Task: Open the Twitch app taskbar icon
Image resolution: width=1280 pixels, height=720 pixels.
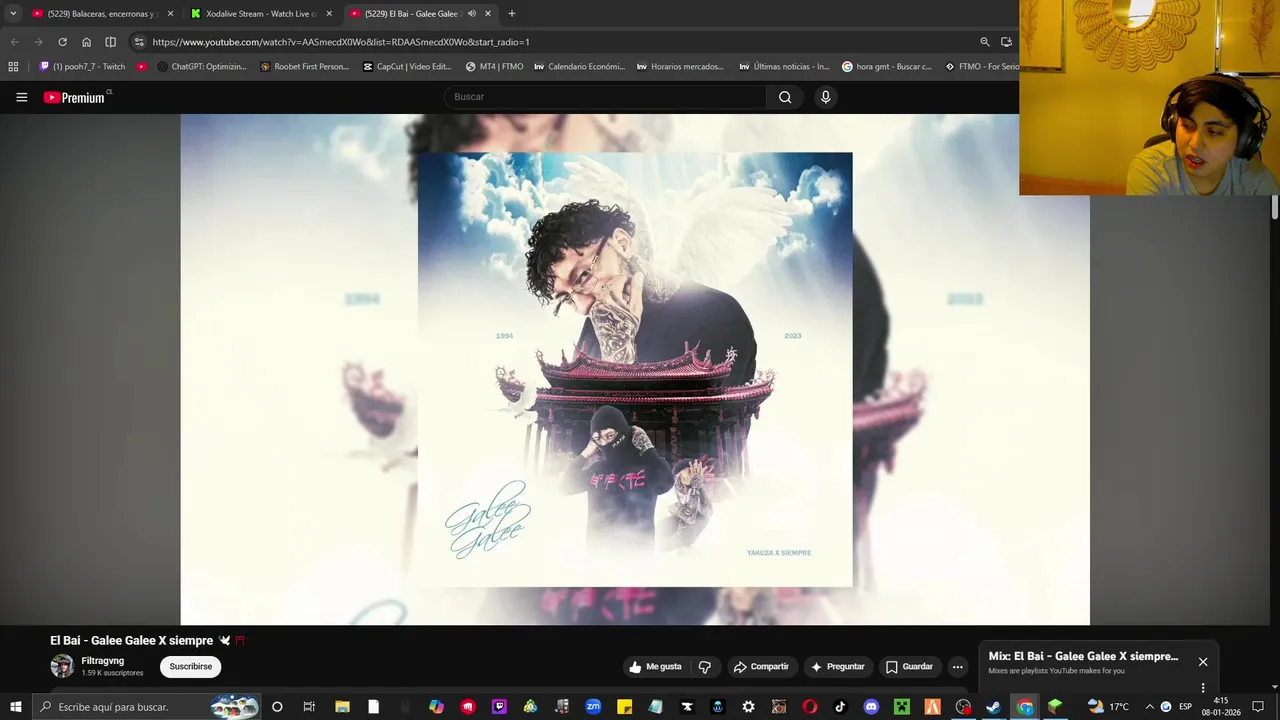Action: point(499,707)
